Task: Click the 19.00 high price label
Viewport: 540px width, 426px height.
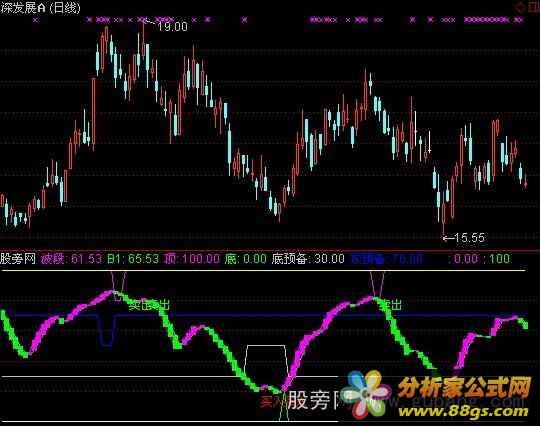Action: click(x=173, y=27)
